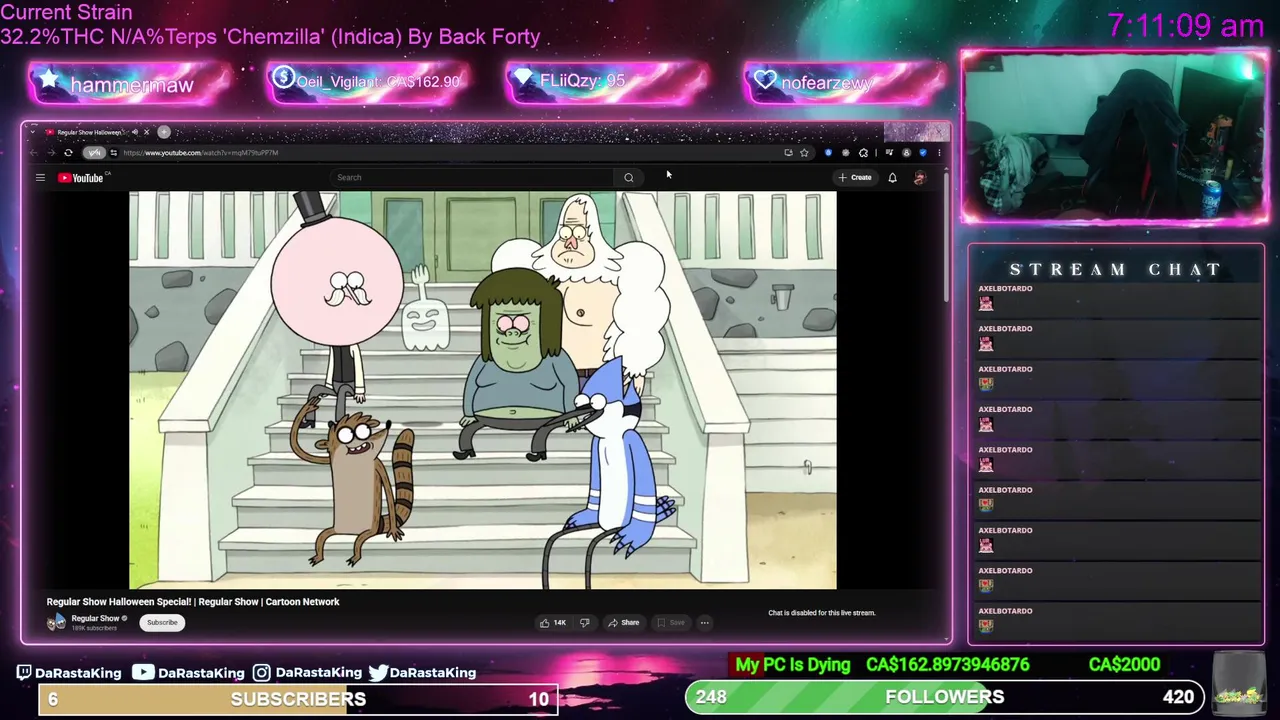Dislike the video with thumbs-down
The image size is (1280, 720).
pyautogui.click(x=584, y=622)
